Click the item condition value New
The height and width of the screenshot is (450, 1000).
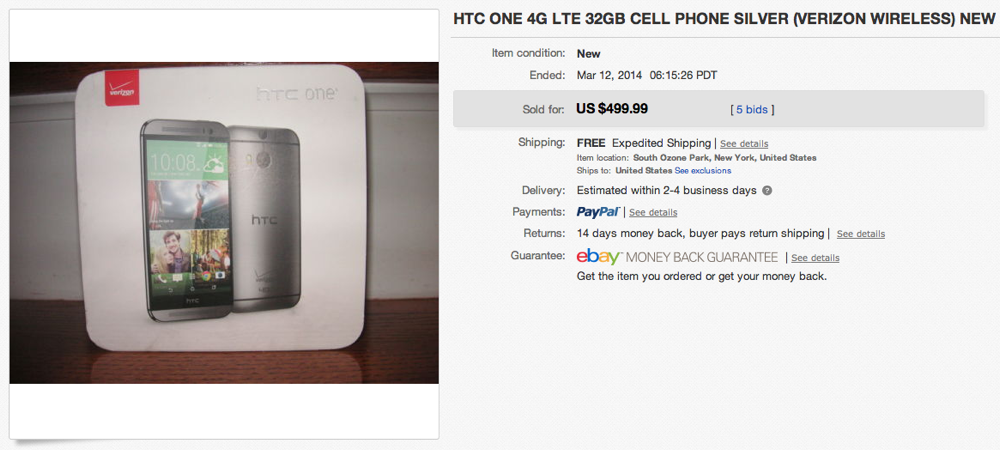[589, 53]
